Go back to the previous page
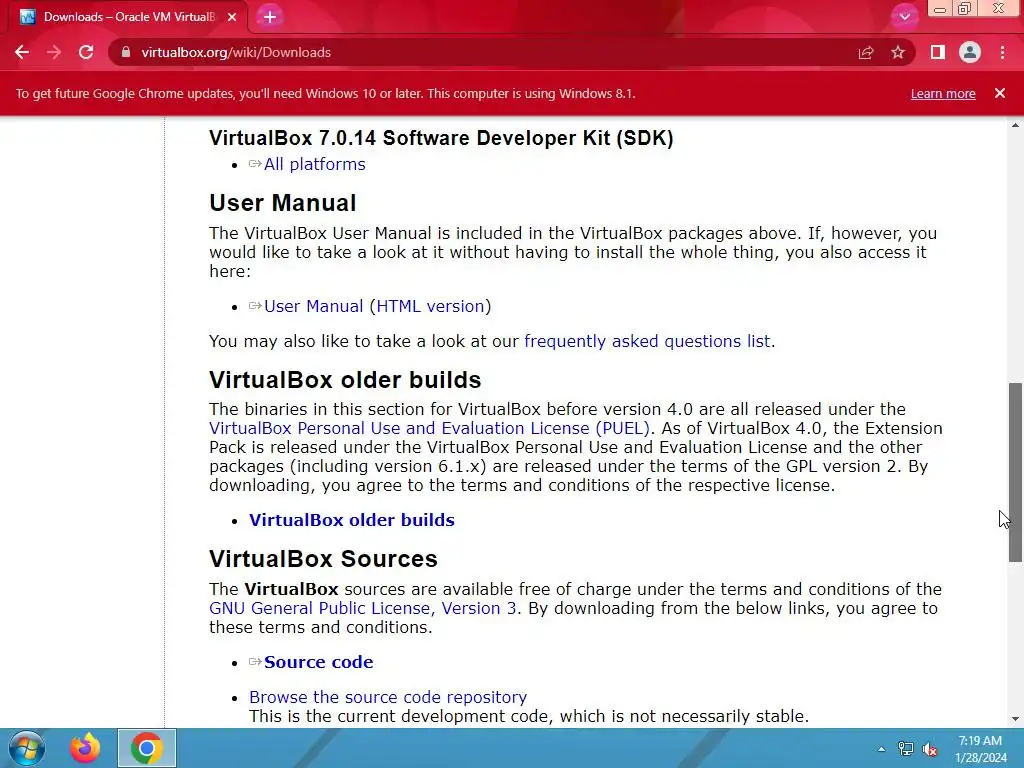 pyautogui.click(x=22, y=52)
